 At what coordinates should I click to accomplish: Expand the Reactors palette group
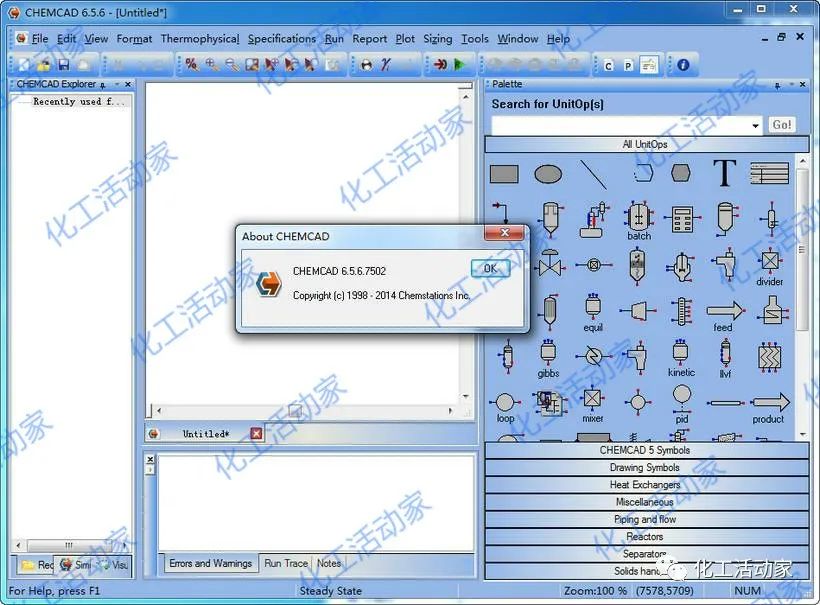pyautogui.click(x=646, y=536)
